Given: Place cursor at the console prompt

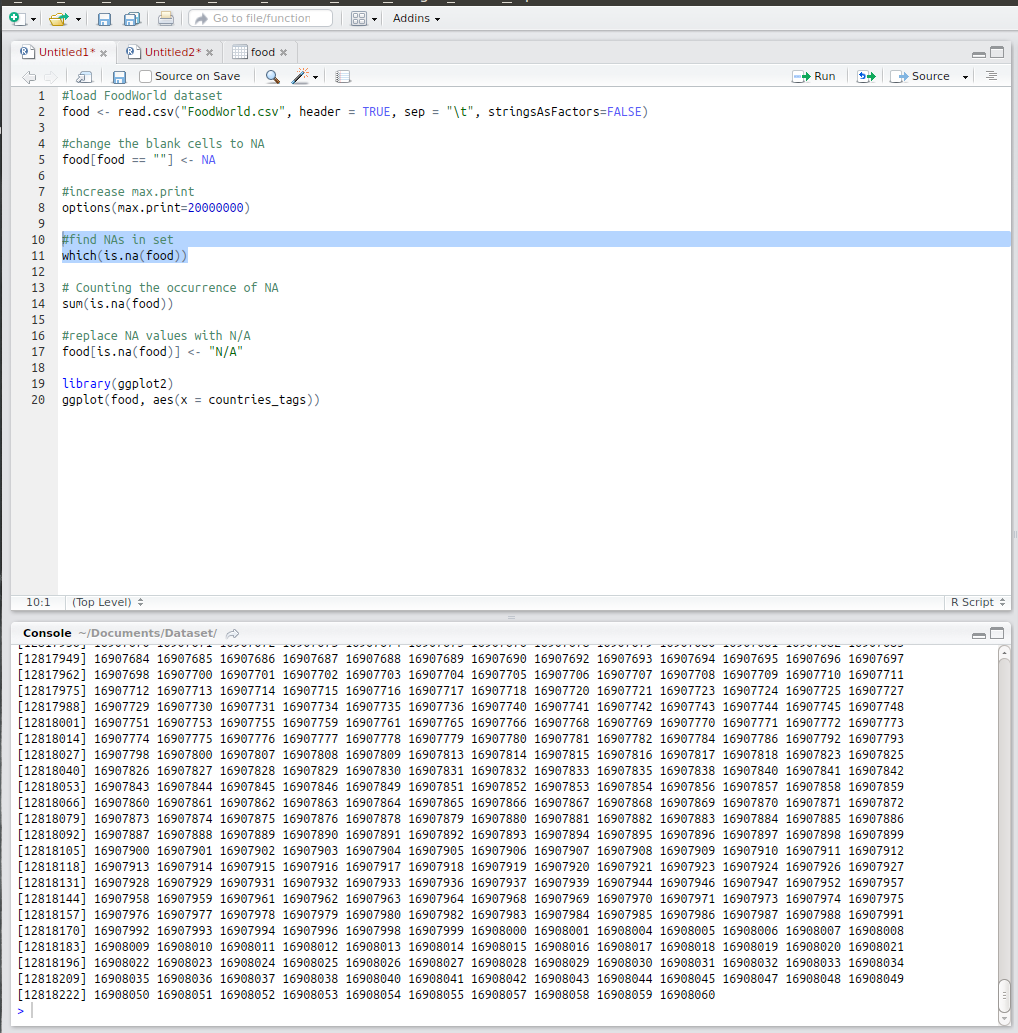Looking at the screenshot, I should click(33, 1011).
